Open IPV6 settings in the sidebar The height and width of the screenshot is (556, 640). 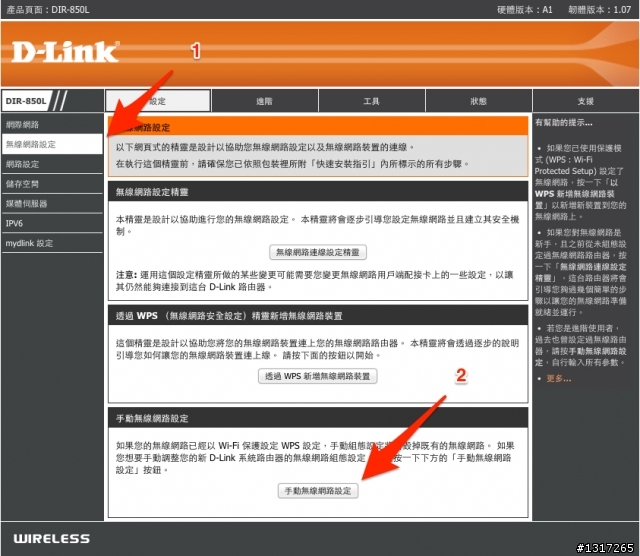[x=52, y=223]
